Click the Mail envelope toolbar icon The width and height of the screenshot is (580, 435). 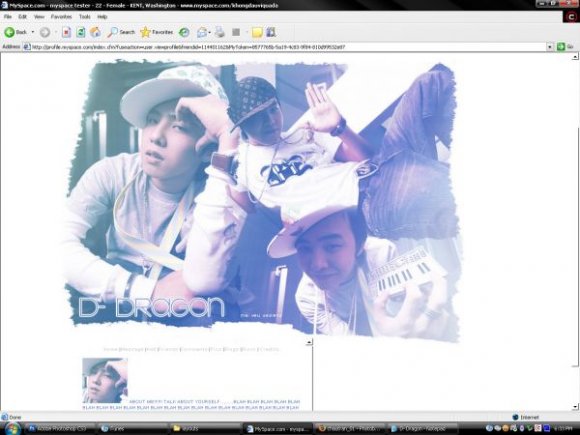202,32
